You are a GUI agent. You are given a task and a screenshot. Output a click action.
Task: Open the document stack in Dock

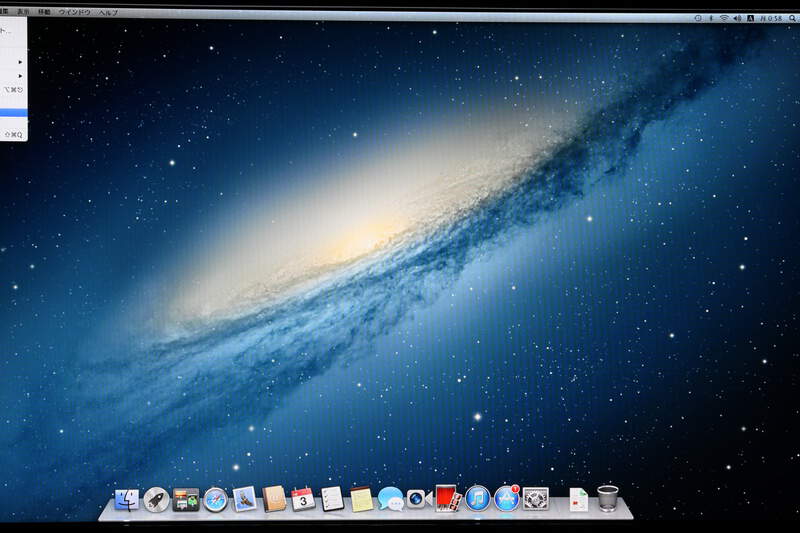(x=579, y=499)
